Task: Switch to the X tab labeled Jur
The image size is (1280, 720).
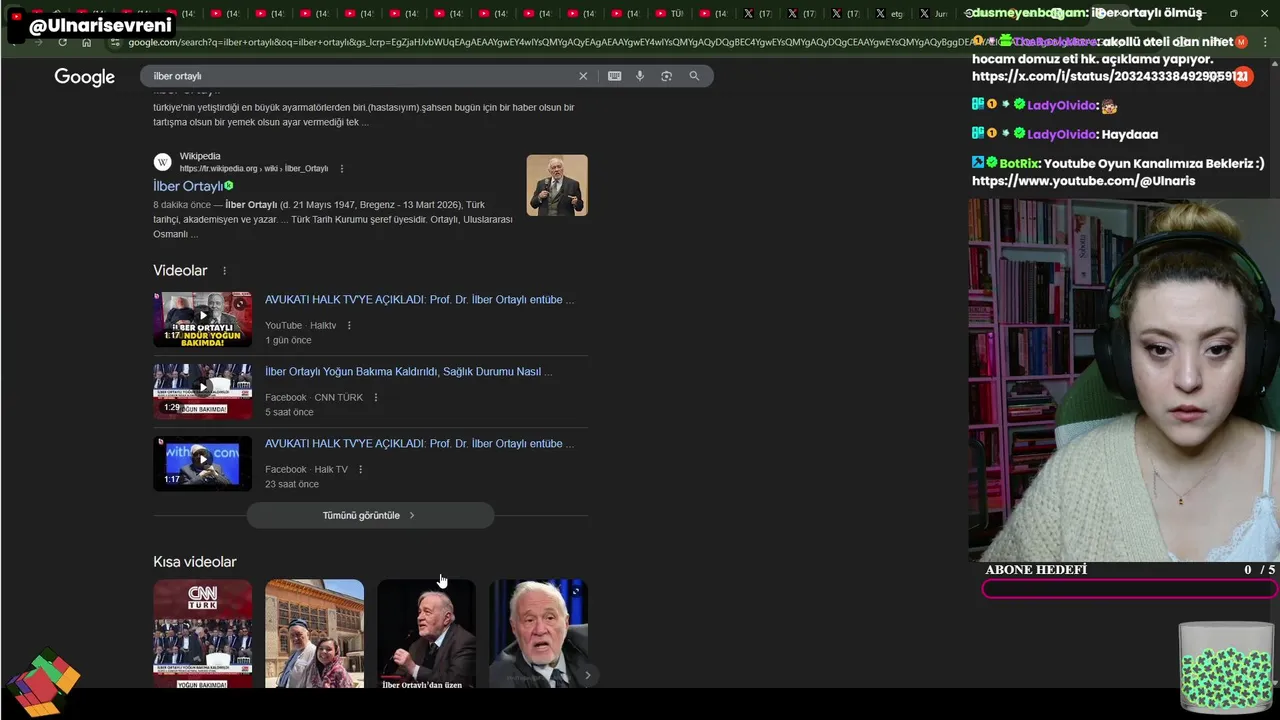Action: [933, 14]
